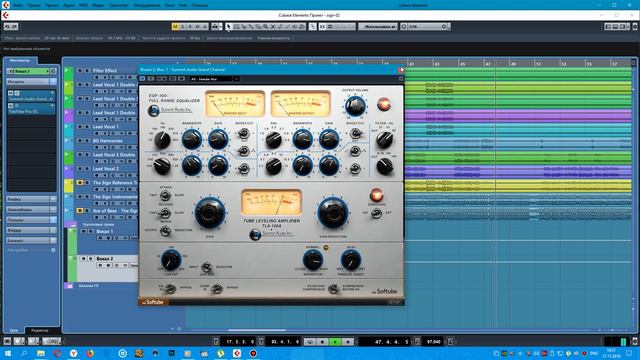
Task: Activate the yellow M mute-all button in toolbar
Action: click(x=175, y=27)
